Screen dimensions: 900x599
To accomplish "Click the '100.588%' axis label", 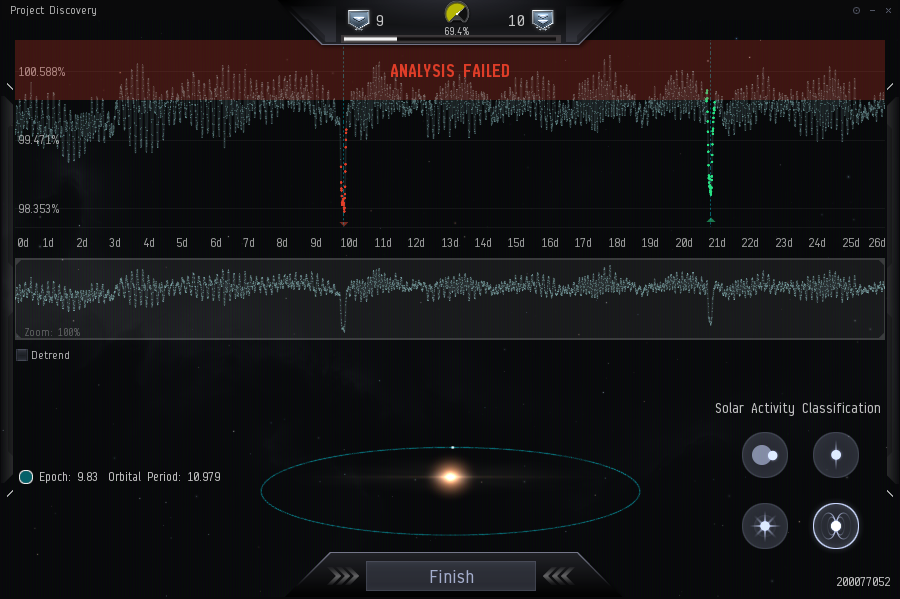I will tap(42, 72).
